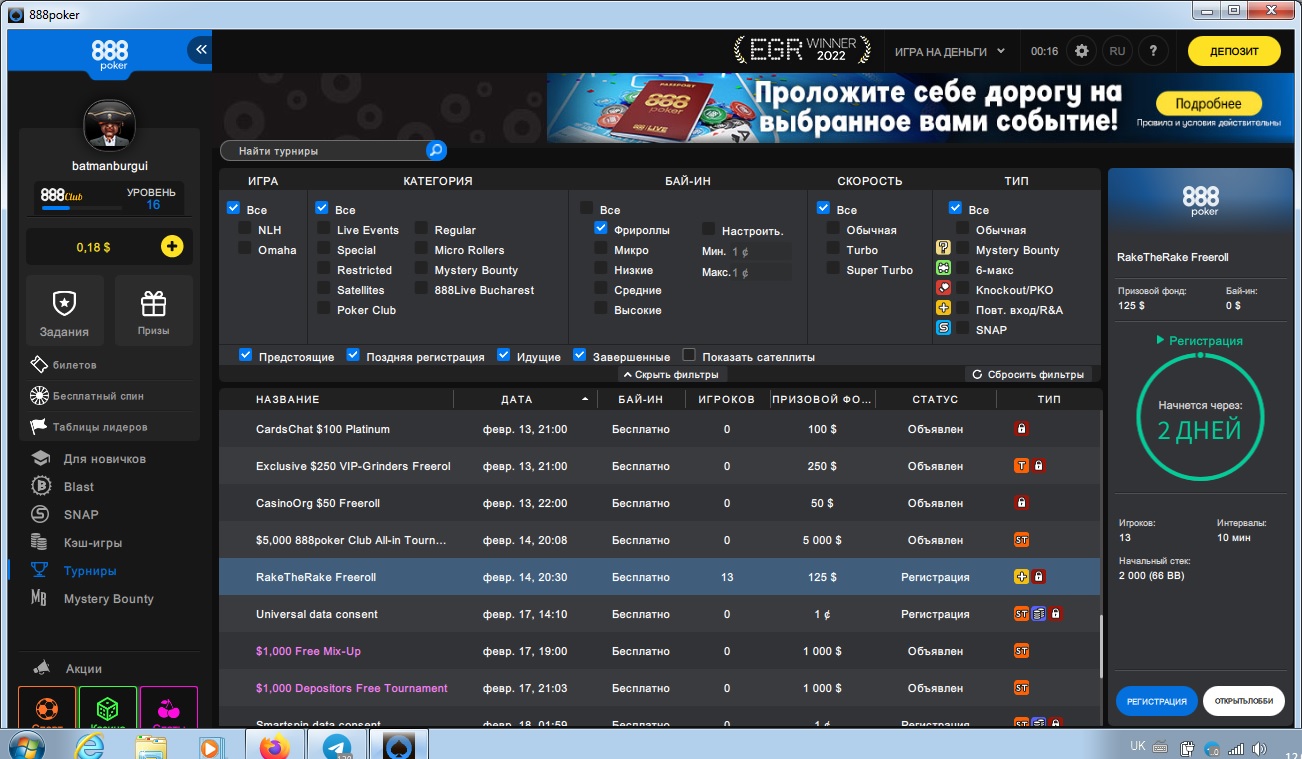Sort by ИГРОКОВ column header

pyautogui.click(x=726, y=399)
